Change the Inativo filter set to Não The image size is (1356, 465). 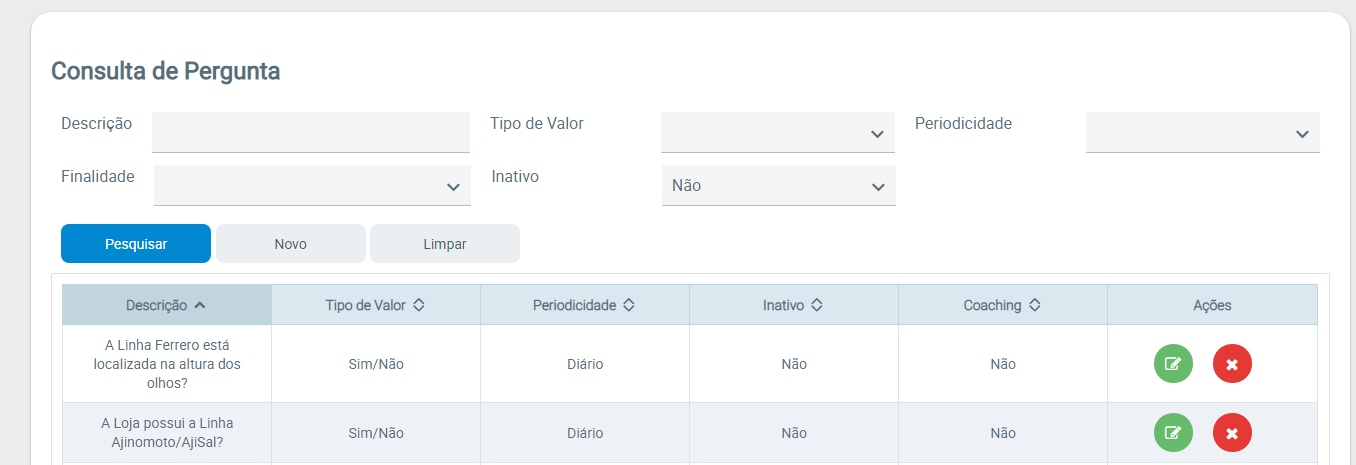pyautogui.click(x=778, y=186)
